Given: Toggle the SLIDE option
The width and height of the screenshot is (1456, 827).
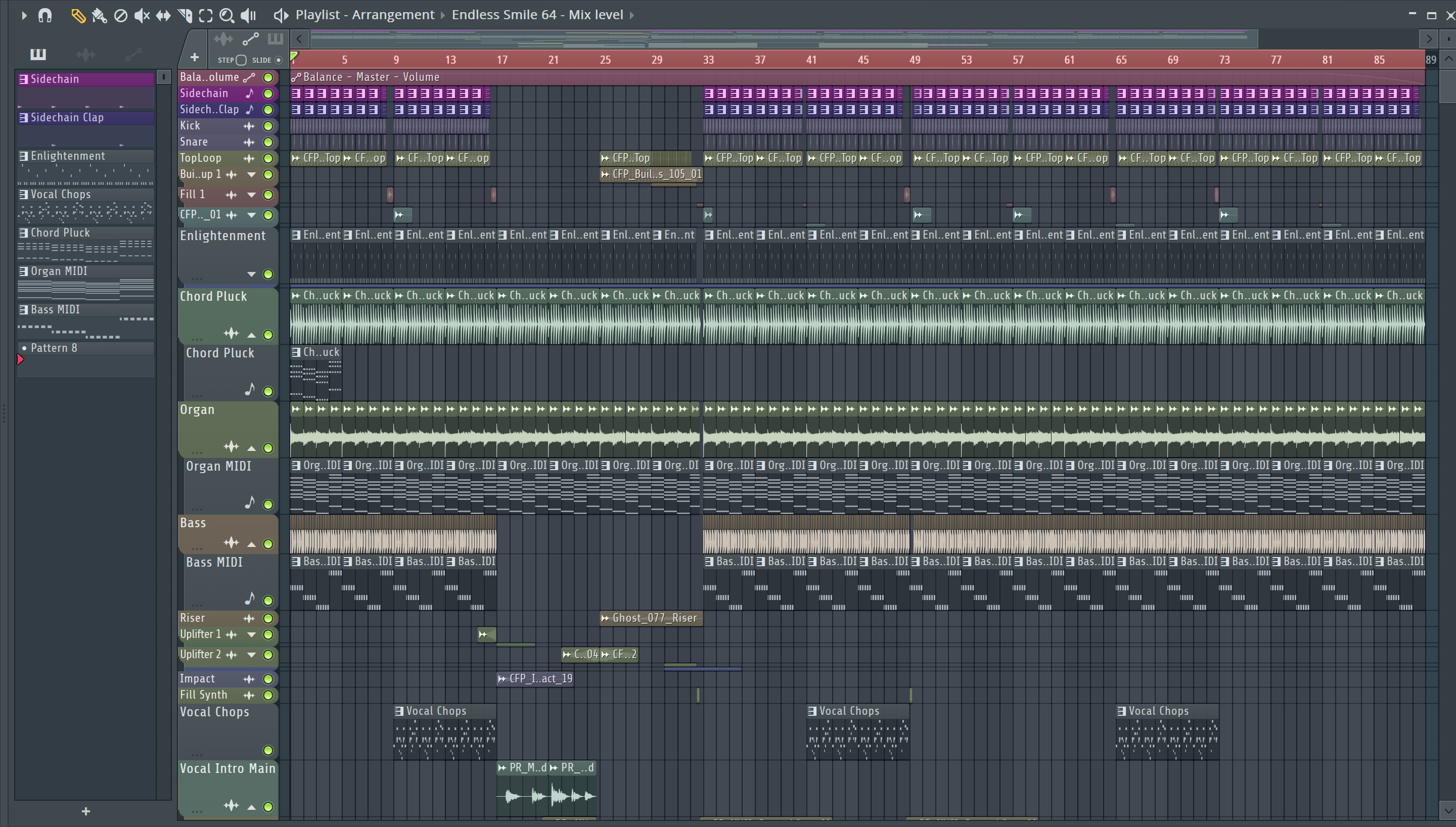Looking at the screenshot, I should pos(278,60).
